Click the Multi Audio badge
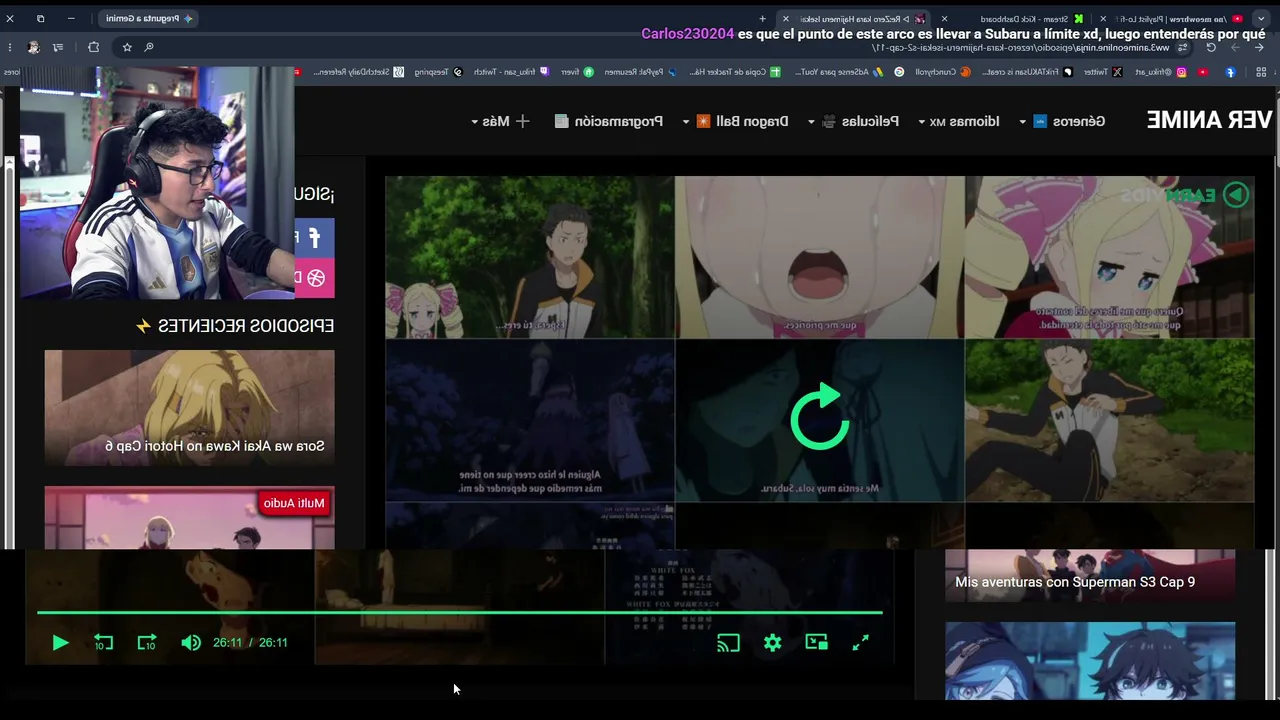This screenshot has height=720, width=1280. tap(293, 503)
